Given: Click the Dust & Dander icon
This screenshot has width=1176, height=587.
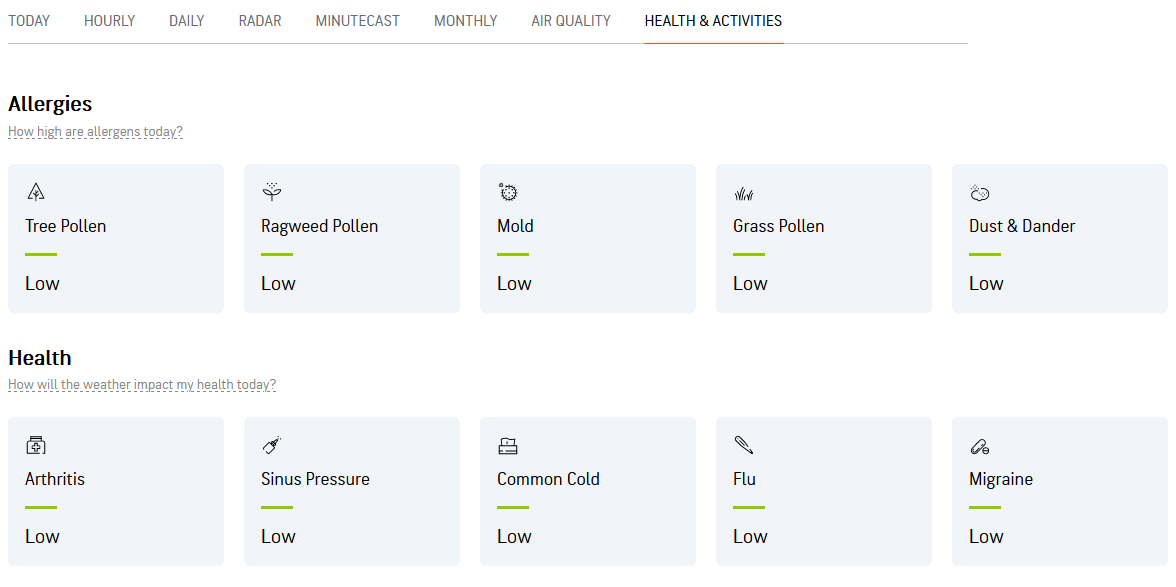Looking at the screenshot, I should pos(980,192).
